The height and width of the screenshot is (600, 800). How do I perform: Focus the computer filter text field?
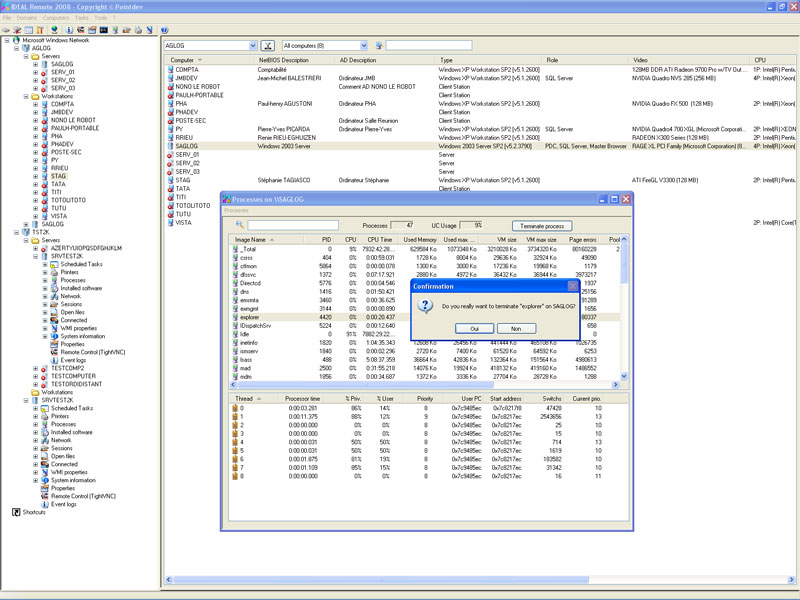(x=429, y=45)
